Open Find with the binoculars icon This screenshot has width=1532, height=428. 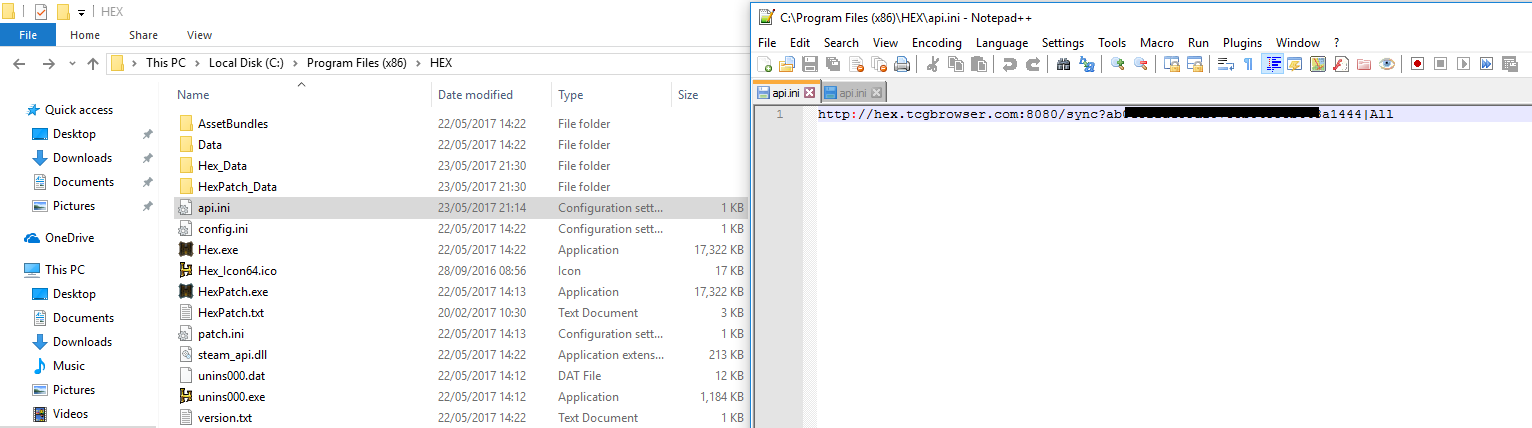coord(1063,64)
